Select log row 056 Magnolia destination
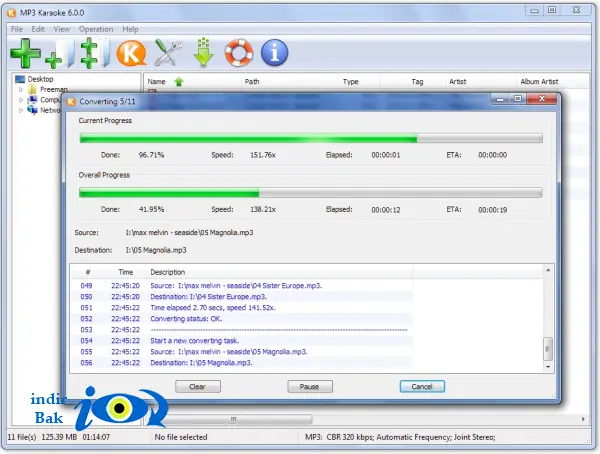Image resolution: width=600 pixels, height=454 pixels. (x=242, y=363)
